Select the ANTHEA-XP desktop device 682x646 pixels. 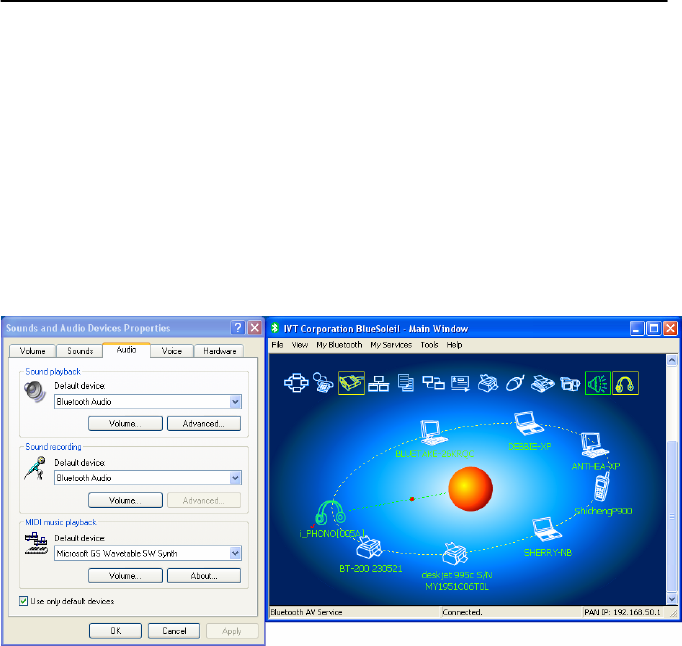[x=595, y=445]
